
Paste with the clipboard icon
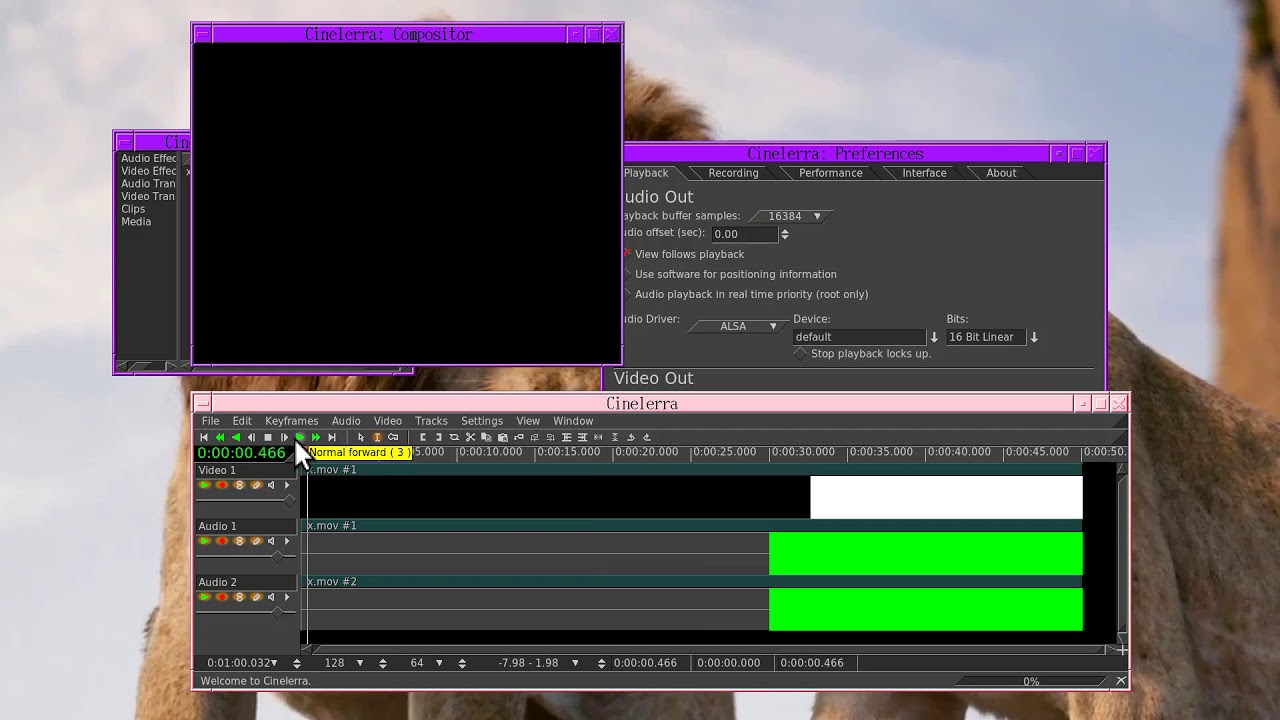click(502, 437)
